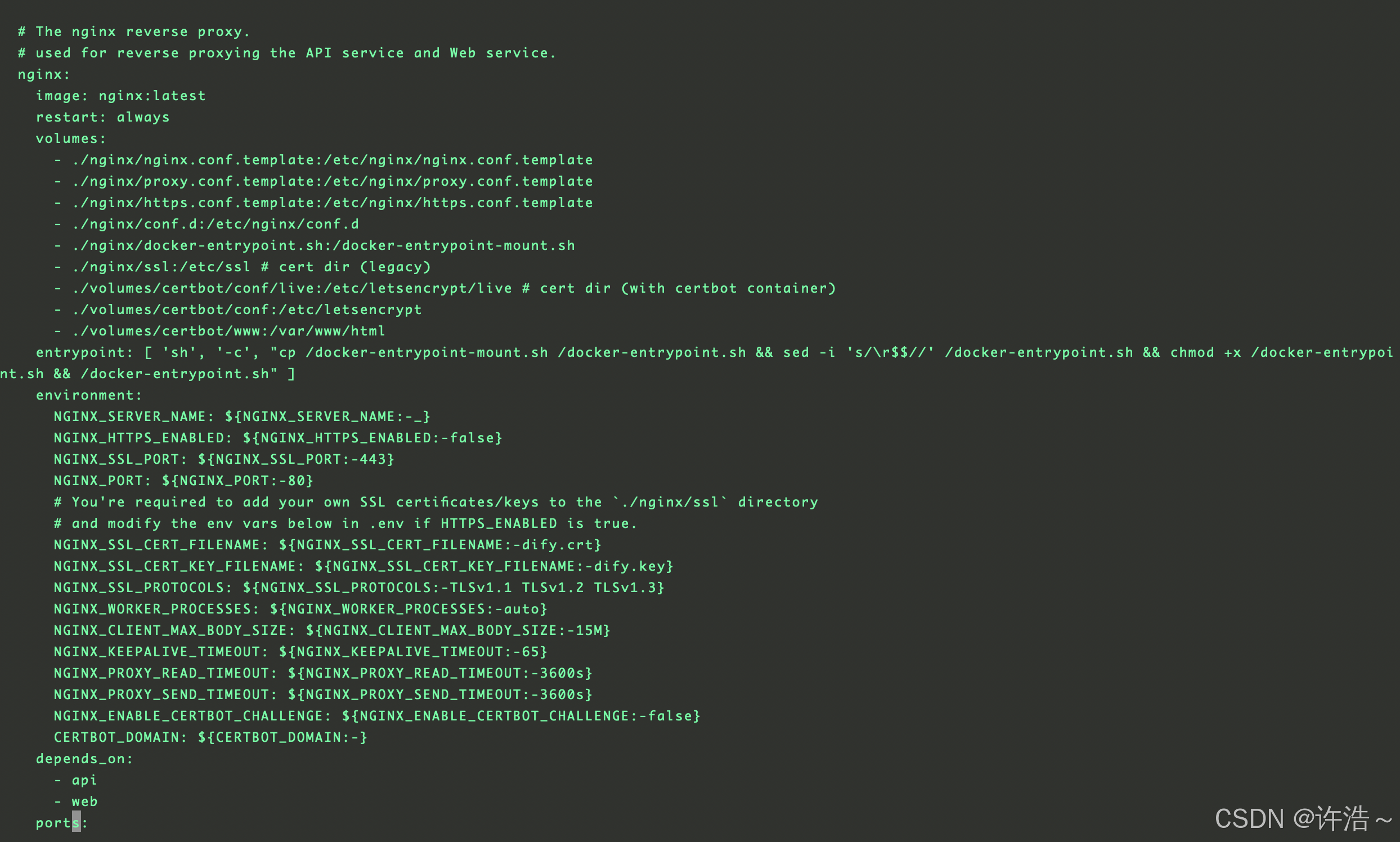Image resolution: width=1400 pixels, height=842 pixels.
Task: Click the CERTBOT_DOMAIN variable line
Action: point(210,738)
